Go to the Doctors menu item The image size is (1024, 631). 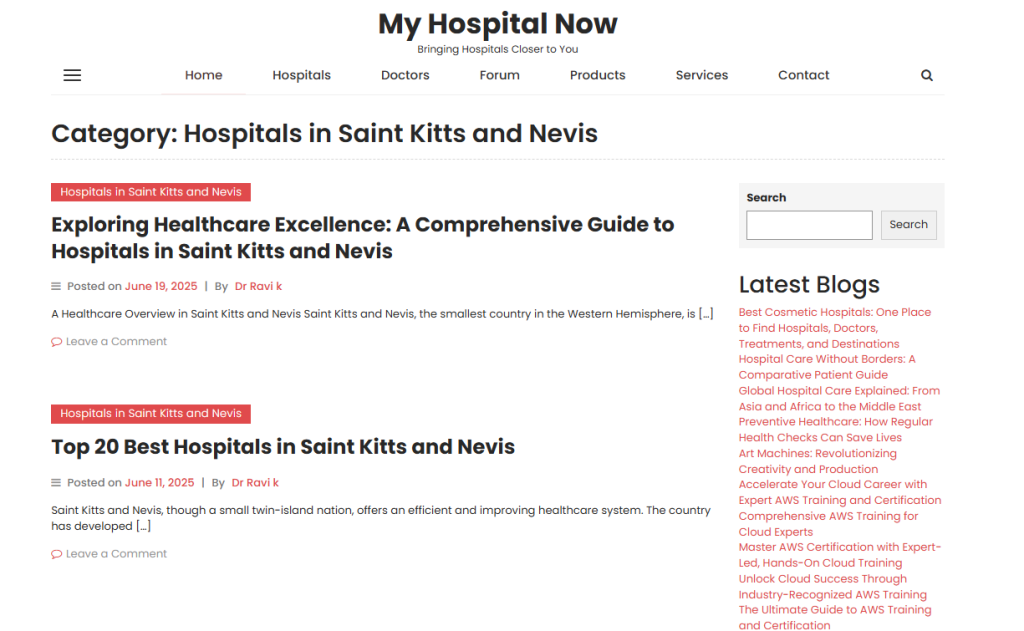pyautogui.click(x=405, y=75)
